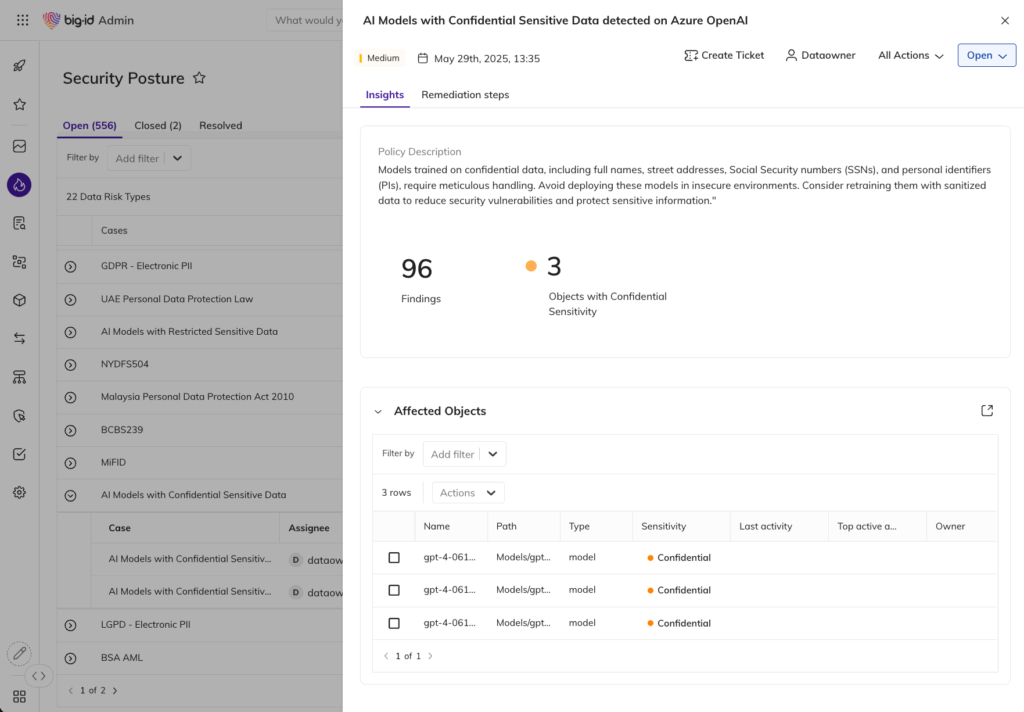
Task: Open the settings gear in left sidebar
Action: pyautogui.click(x=19, y=492)
